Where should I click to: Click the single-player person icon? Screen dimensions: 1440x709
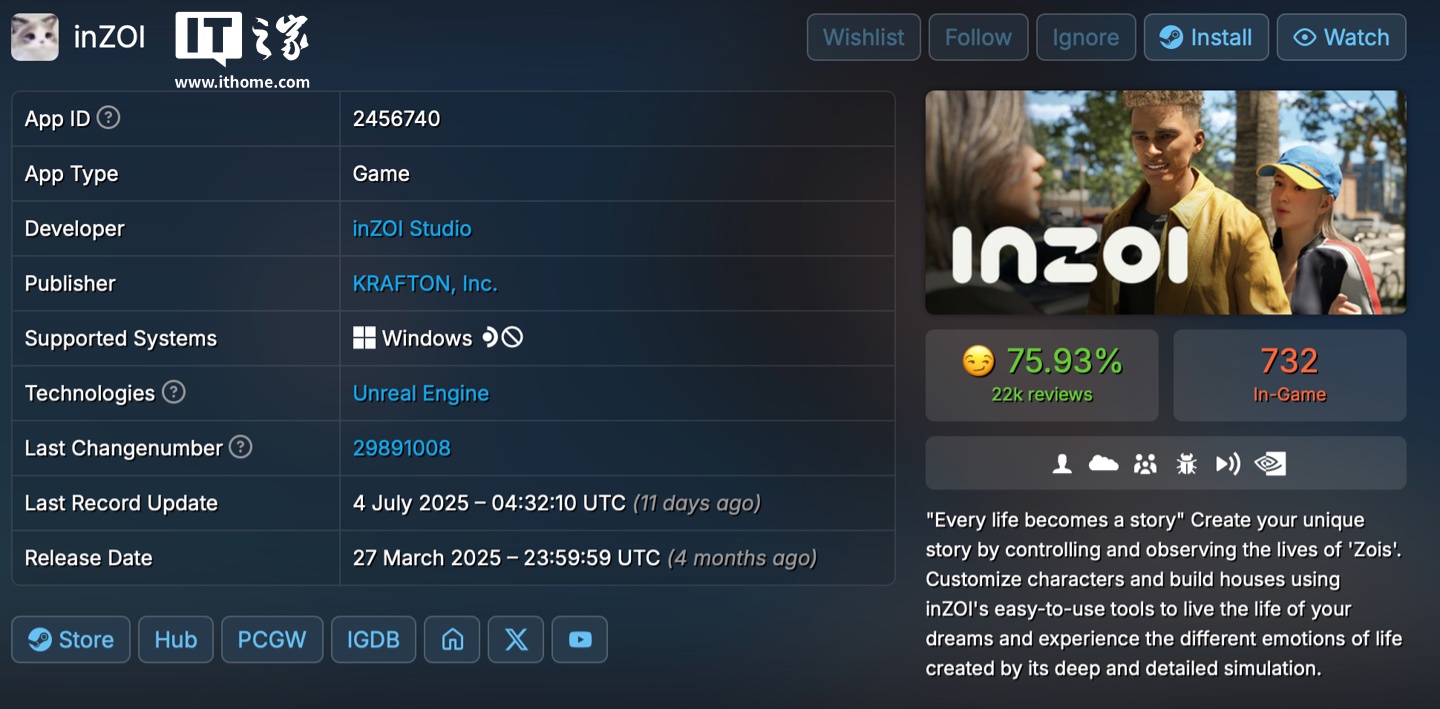pyautogui.click(x=1062, y=463)
